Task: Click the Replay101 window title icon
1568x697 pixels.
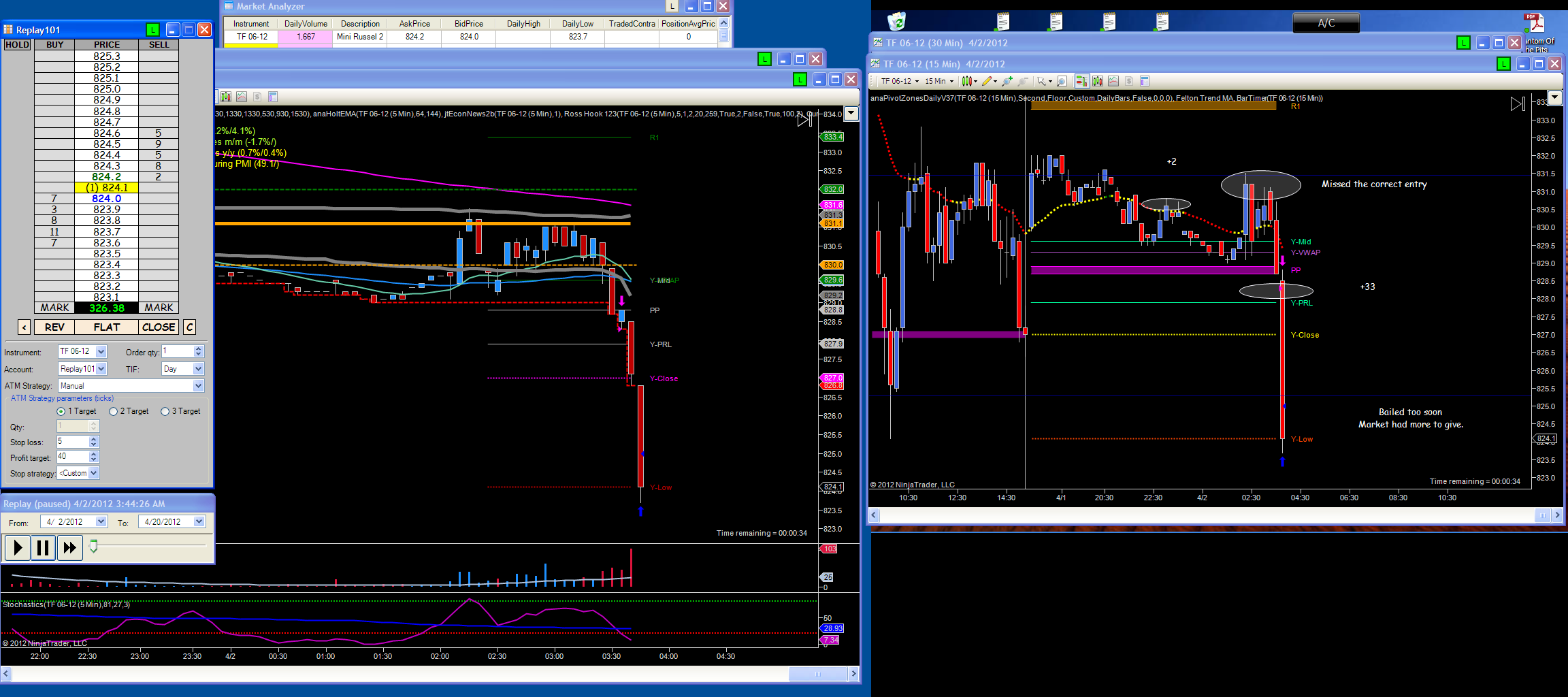Action: tap(8, 29)
